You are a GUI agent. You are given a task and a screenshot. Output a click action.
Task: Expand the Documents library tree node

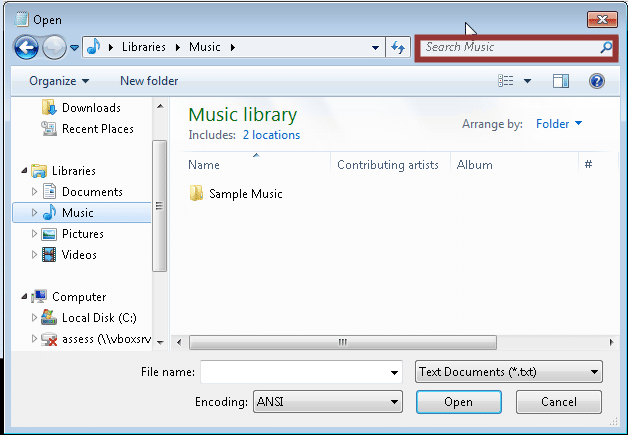click(x=35, y=192)
